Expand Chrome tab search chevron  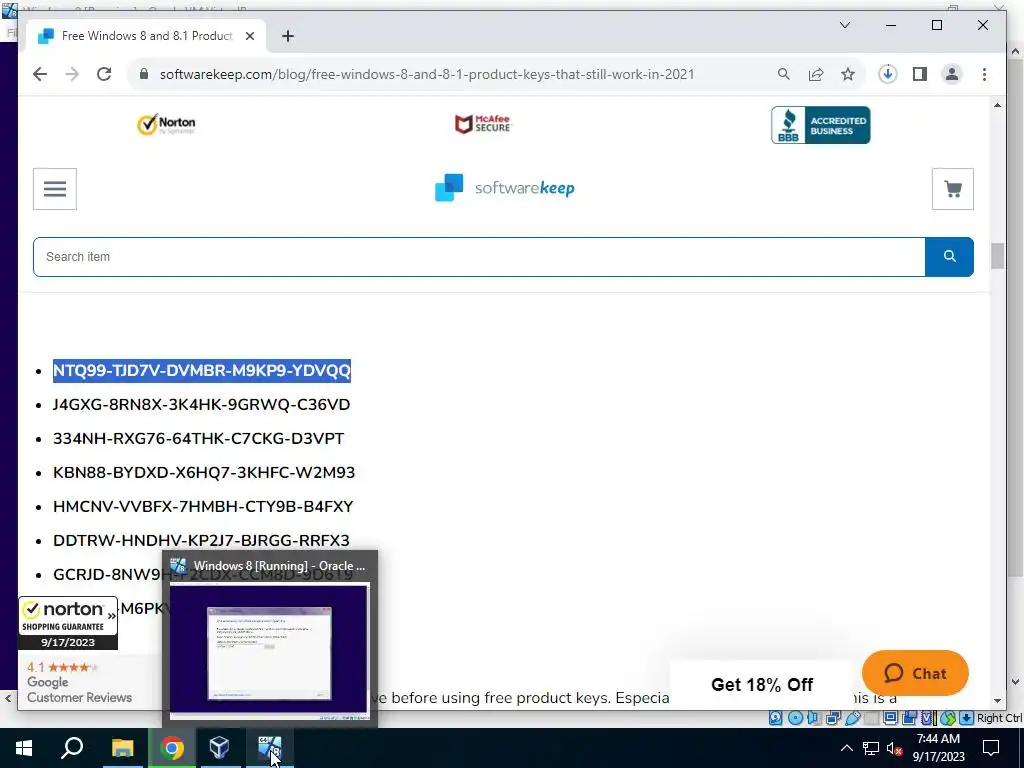coord(844,25)
